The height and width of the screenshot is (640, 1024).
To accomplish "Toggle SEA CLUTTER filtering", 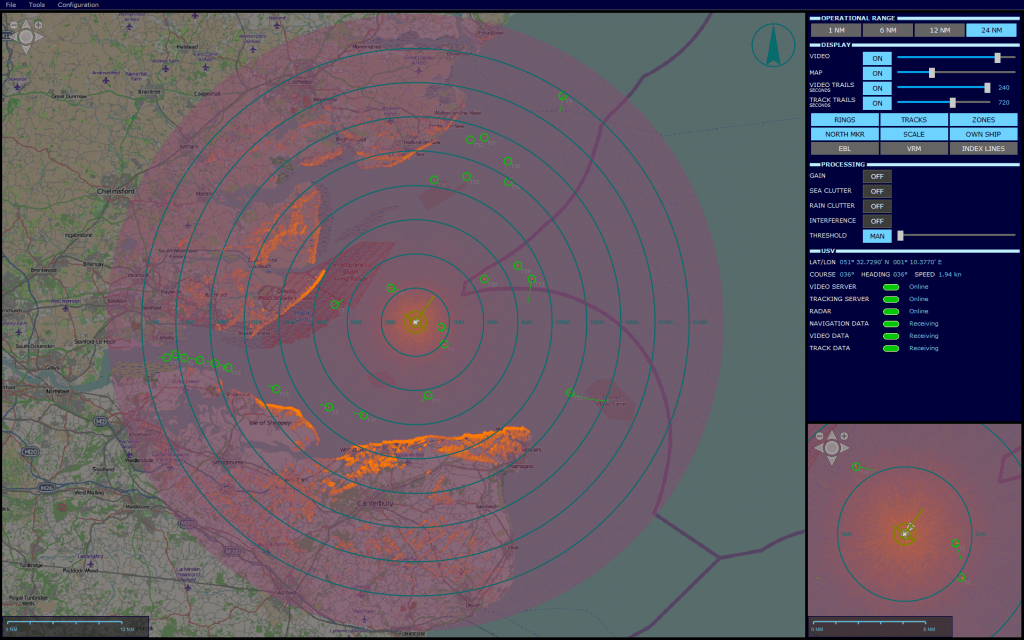I will pos(876,191).
